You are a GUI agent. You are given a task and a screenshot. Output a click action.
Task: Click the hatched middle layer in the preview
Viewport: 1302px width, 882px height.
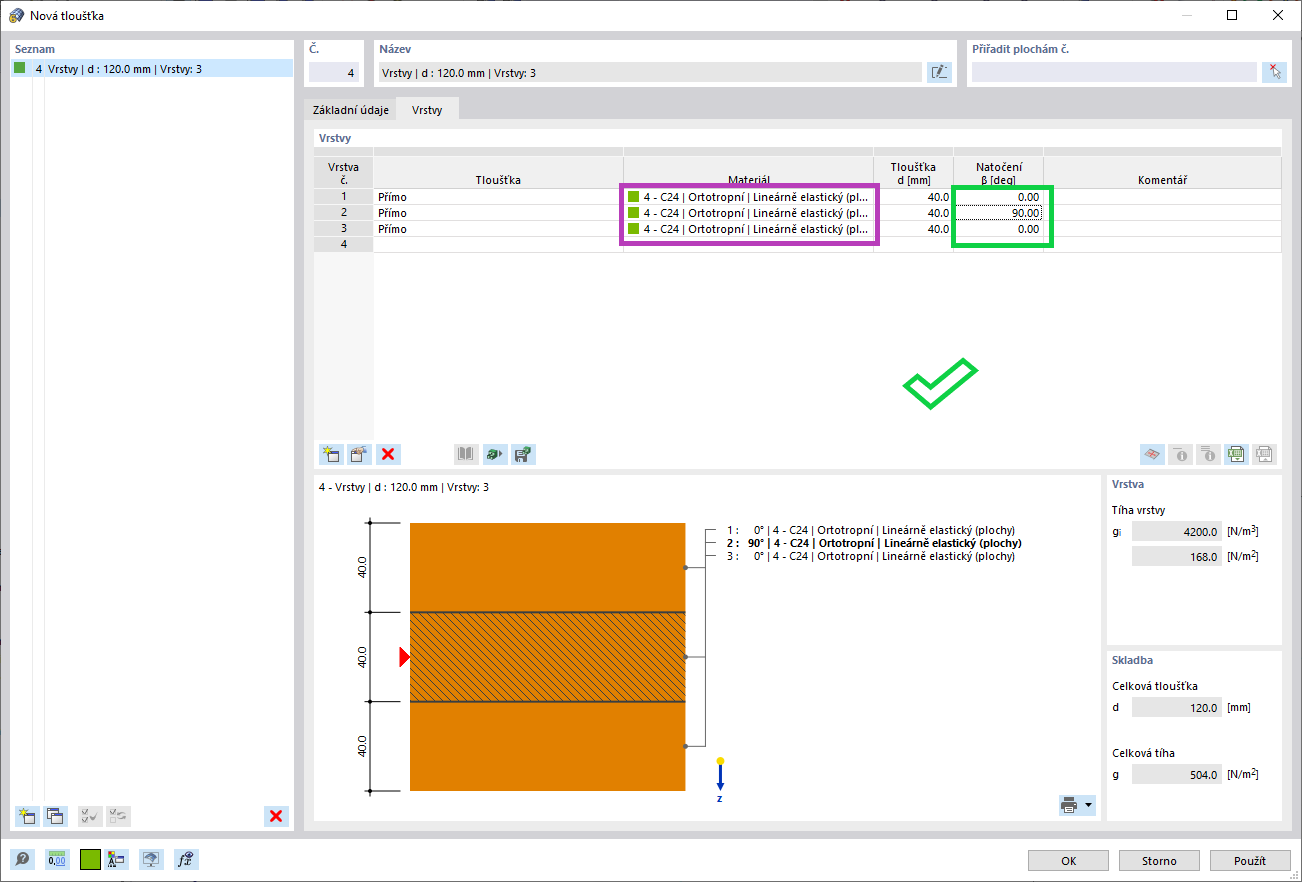[x=547, y=657]
